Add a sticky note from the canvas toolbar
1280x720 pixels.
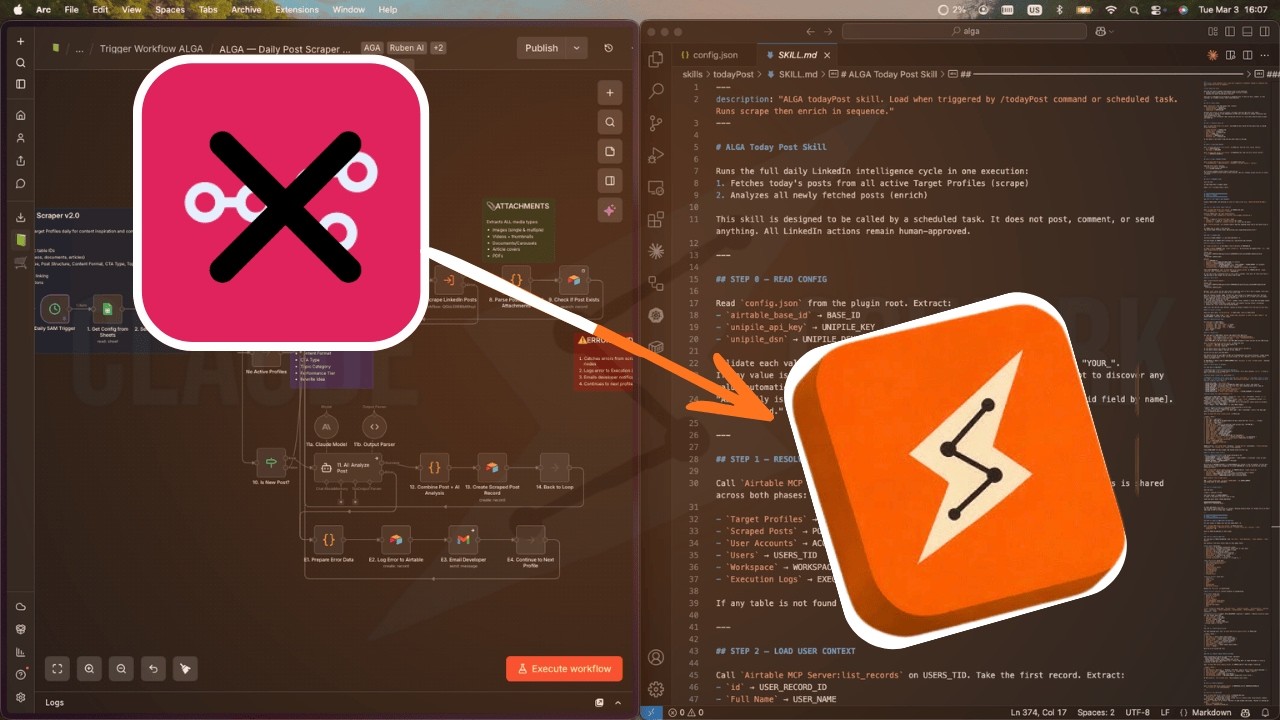click(610, 151)
